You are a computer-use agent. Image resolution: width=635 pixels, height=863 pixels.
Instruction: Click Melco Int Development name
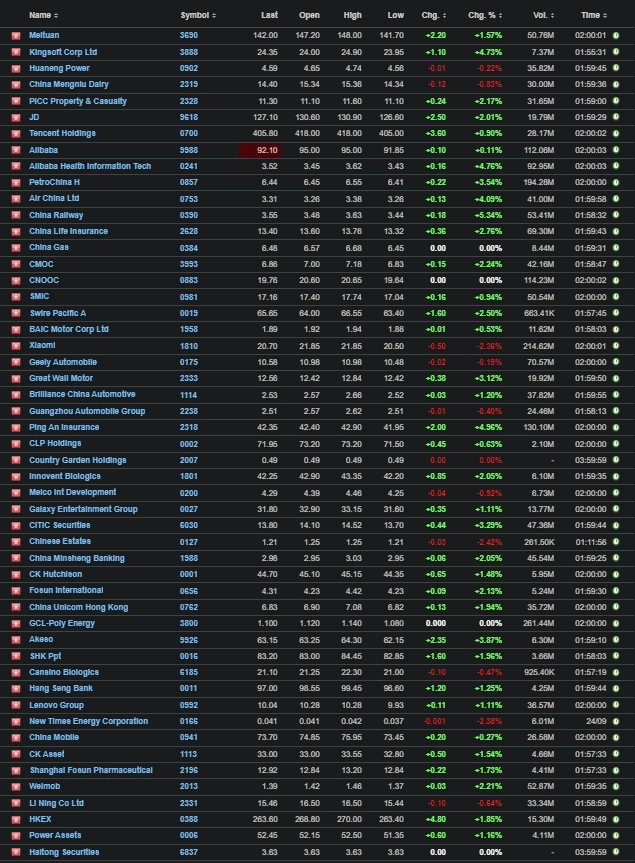73,493
